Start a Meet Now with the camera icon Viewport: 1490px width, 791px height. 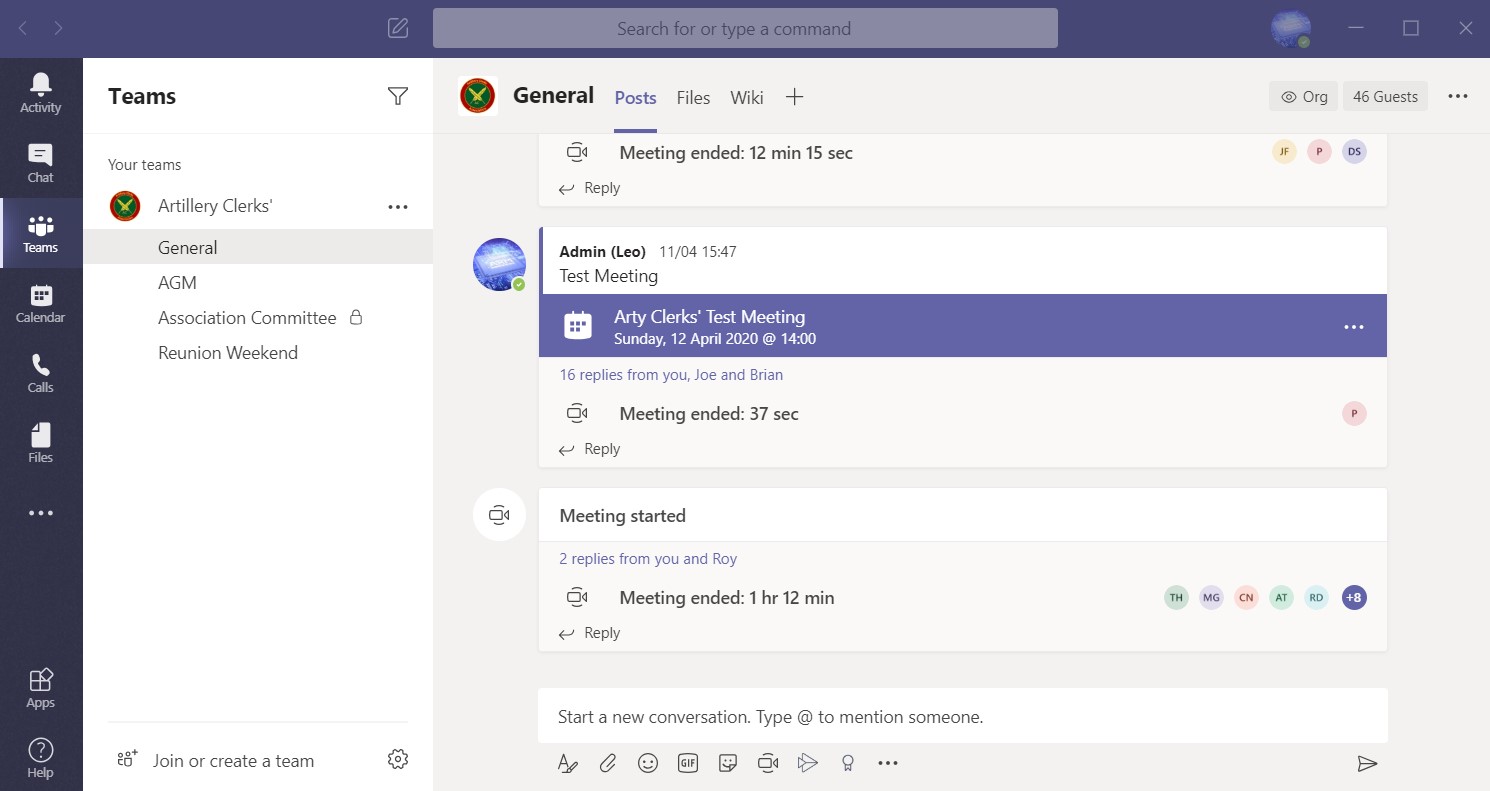(768, 763)
